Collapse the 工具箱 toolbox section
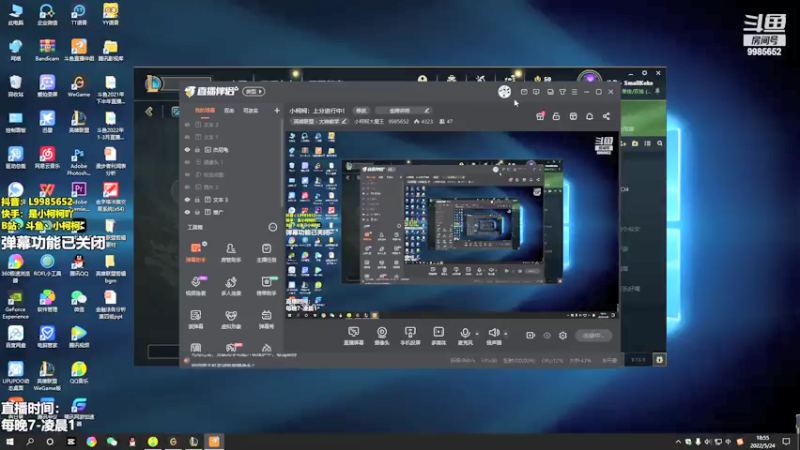Screen dimensions: 800x450 coord(272,227)
